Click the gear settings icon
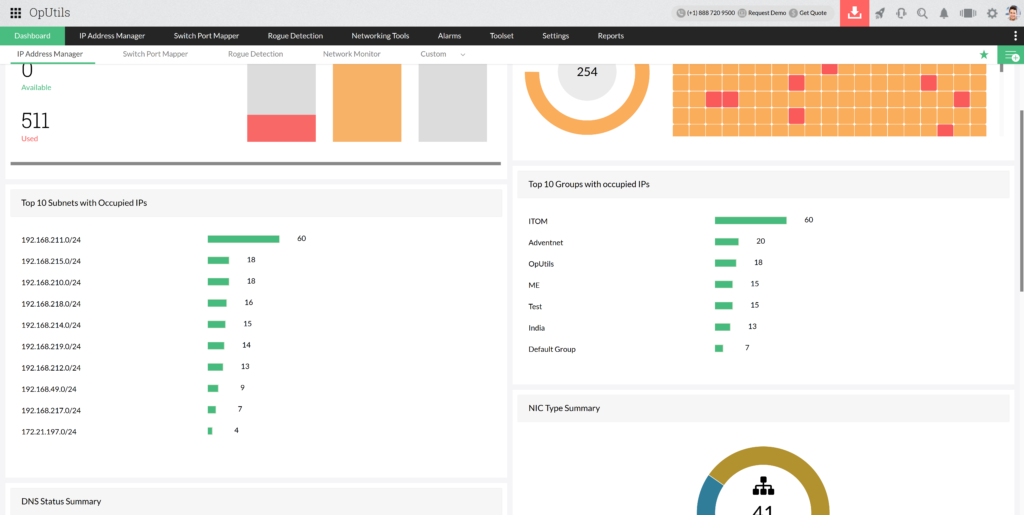The width and height of the screenshot is (1024, 515). 992,13
